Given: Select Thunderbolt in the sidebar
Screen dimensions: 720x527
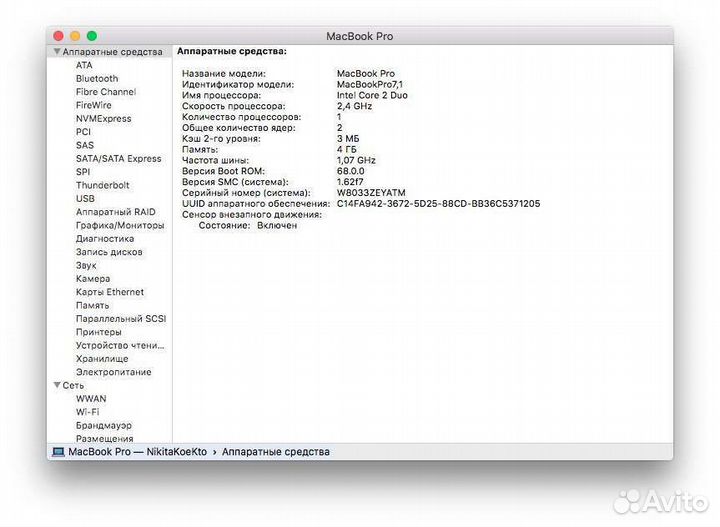Looking at the screenshot, I should click(x=102, y=185).
